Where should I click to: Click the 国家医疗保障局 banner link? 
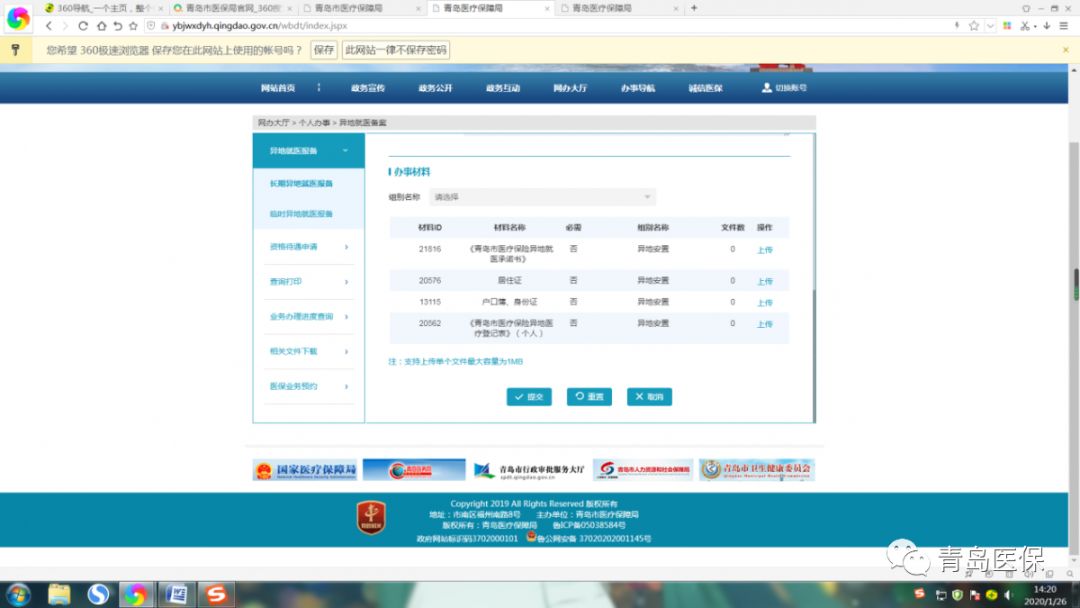[304, 470]
